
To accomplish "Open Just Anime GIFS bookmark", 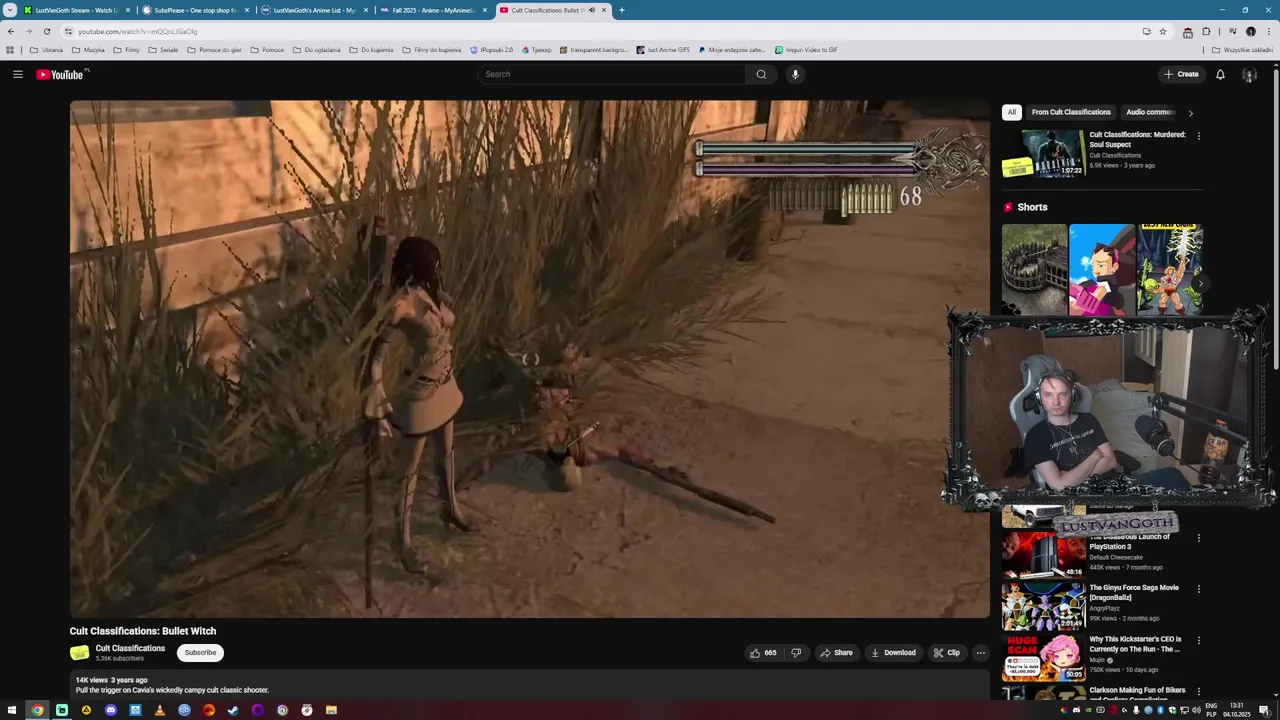I will click(x=662, y=49).
